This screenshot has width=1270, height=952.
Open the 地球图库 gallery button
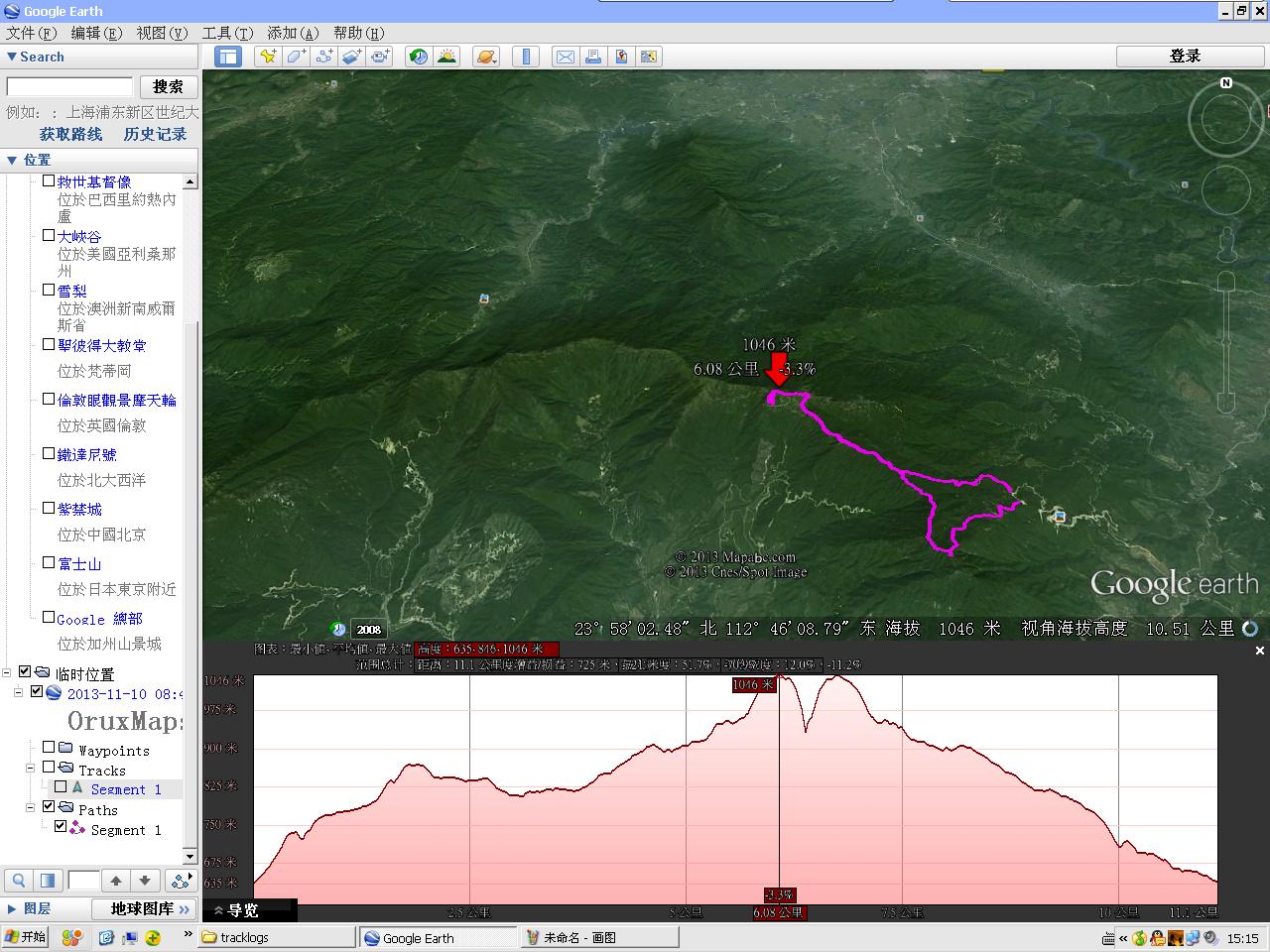click(143, 908)
